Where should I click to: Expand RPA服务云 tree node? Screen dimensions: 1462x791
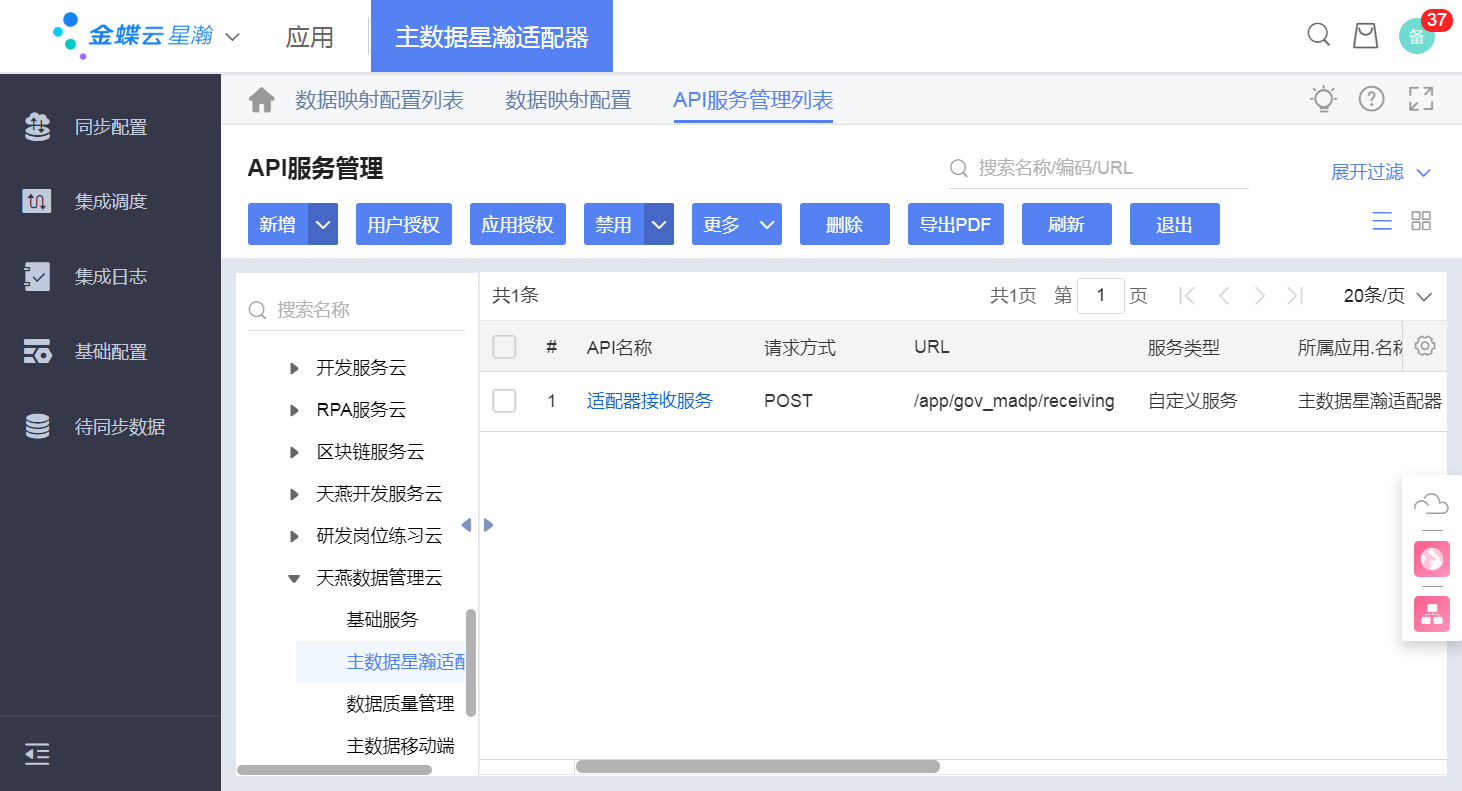(294, 410)
